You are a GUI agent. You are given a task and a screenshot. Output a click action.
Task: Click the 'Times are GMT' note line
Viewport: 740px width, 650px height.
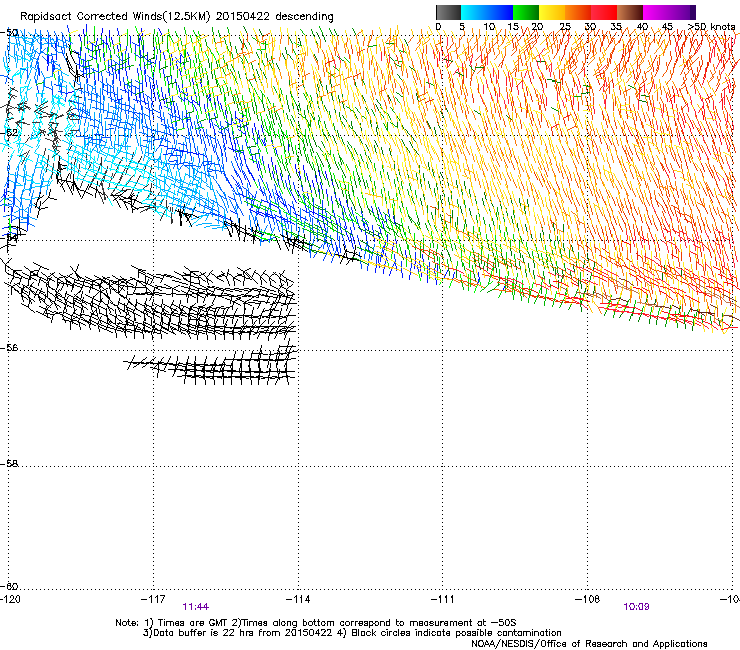coord(316,623)
